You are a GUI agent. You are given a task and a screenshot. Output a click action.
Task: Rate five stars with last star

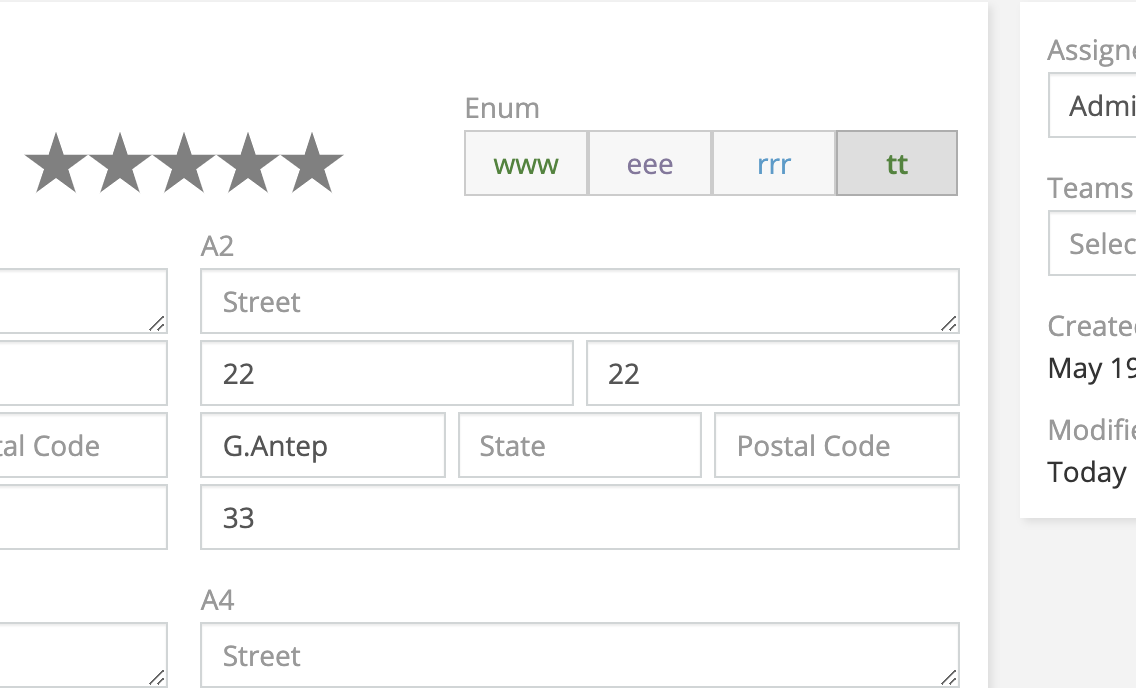coord(312,163)
